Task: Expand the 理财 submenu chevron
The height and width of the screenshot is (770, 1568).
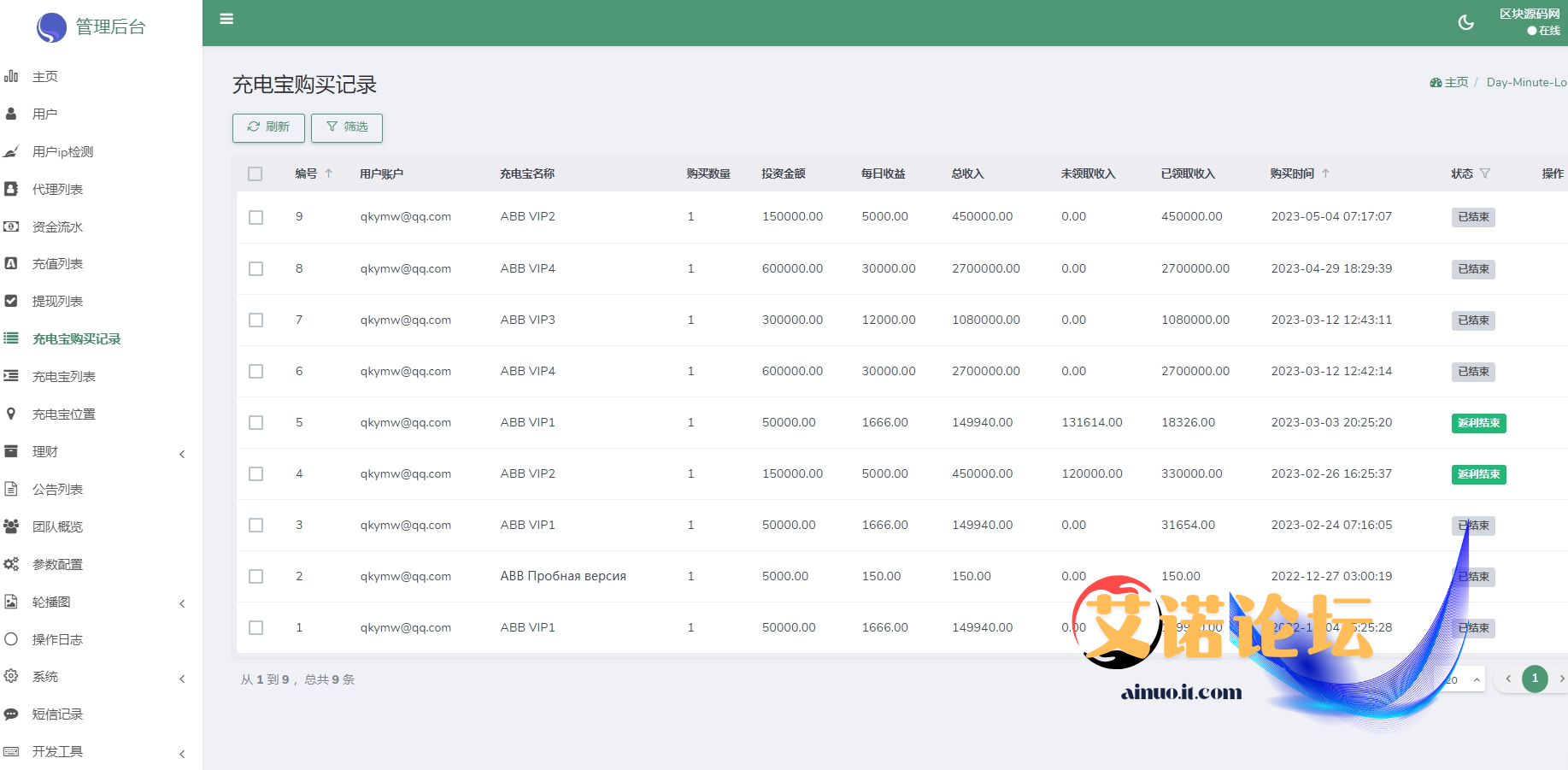Action: click(x=182, y=454)
